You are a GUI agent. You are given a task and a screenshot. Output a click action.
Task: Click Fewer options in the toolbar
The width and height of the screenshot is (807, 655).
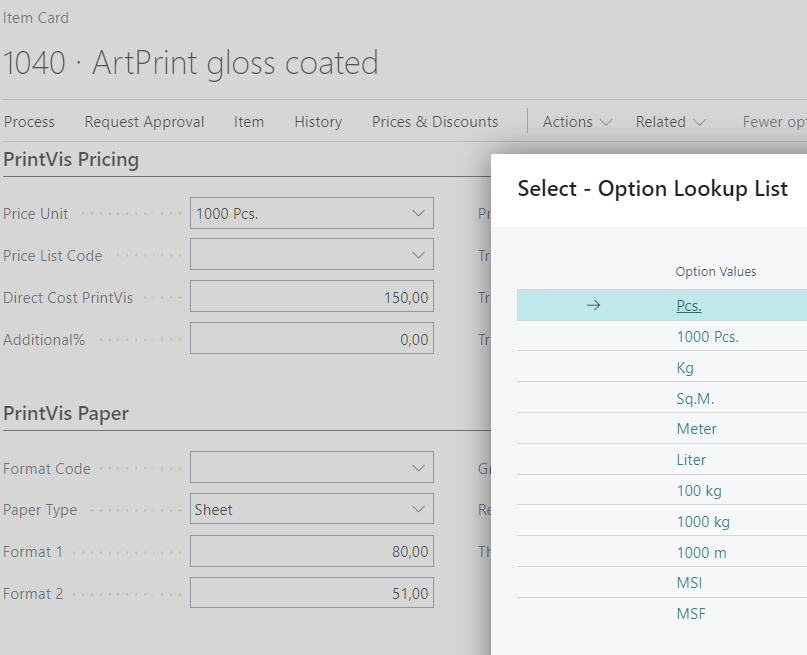coord(774,122)
